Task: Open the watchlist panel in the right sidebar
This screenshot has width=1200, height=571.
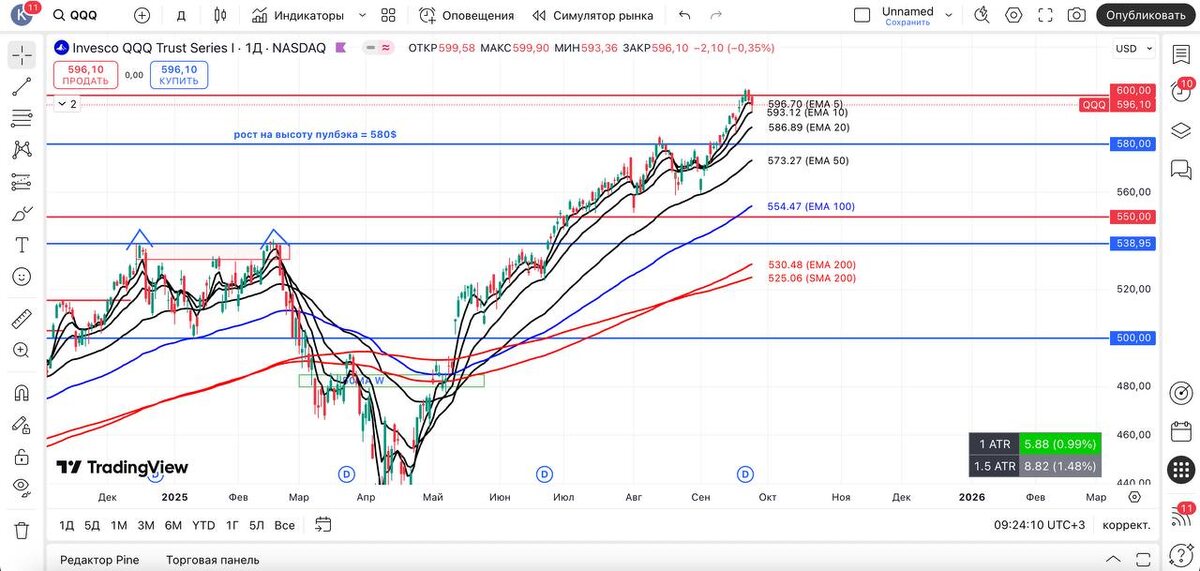Action: [1181, 53]
